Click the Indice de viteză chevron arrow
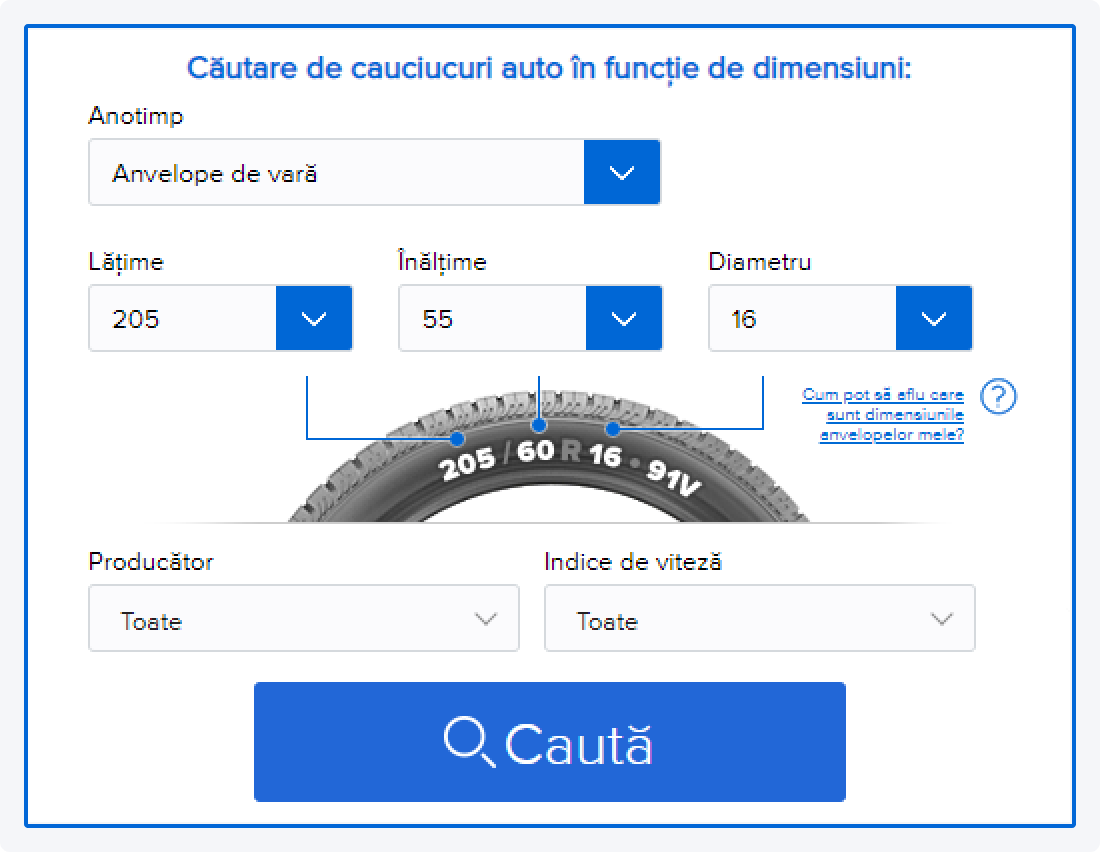Screen dimensions: 1100x852 [941, 619]
